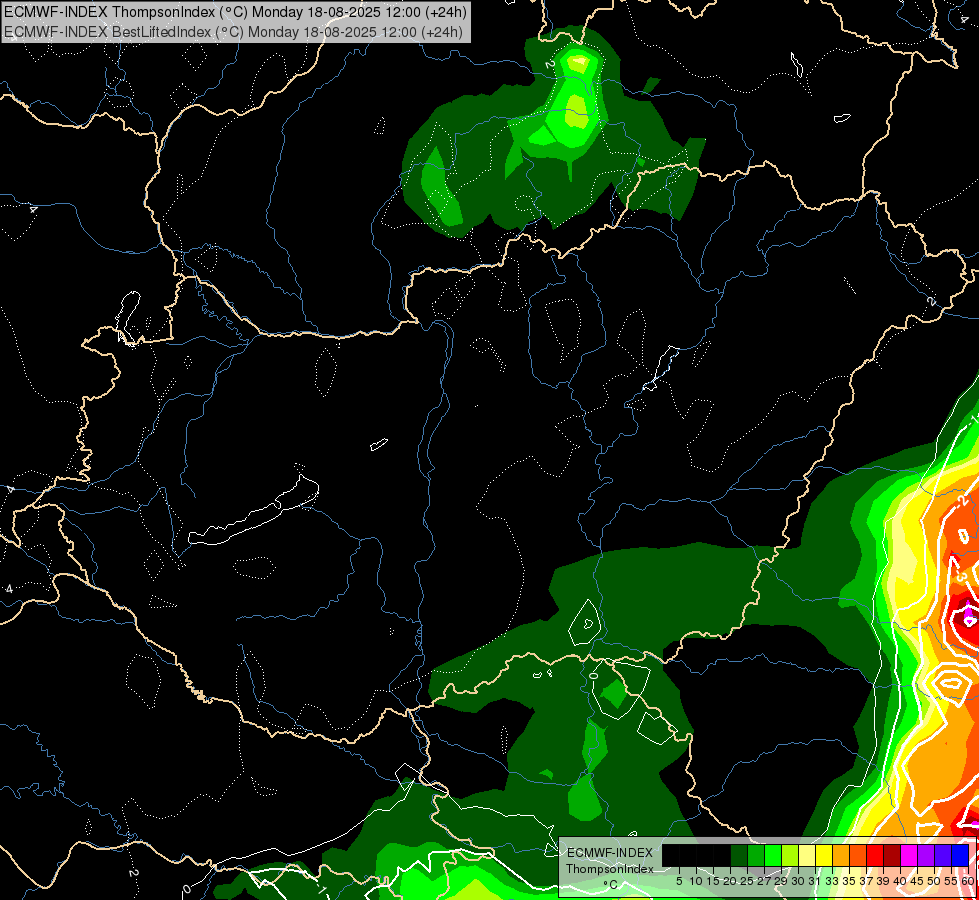Click the indigo 50–55 legend swatch
The image size is (979, 900).
point(943,855)
